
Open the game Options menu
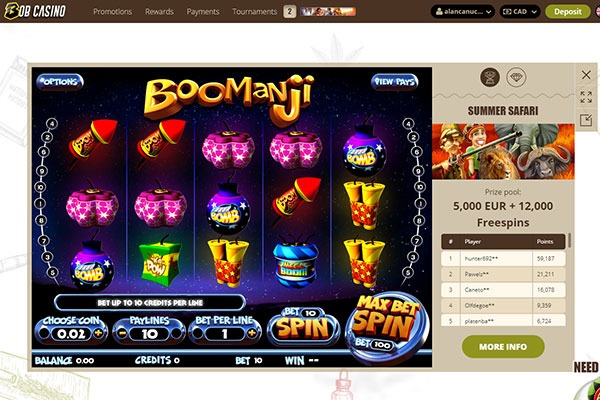coord(60,82)
